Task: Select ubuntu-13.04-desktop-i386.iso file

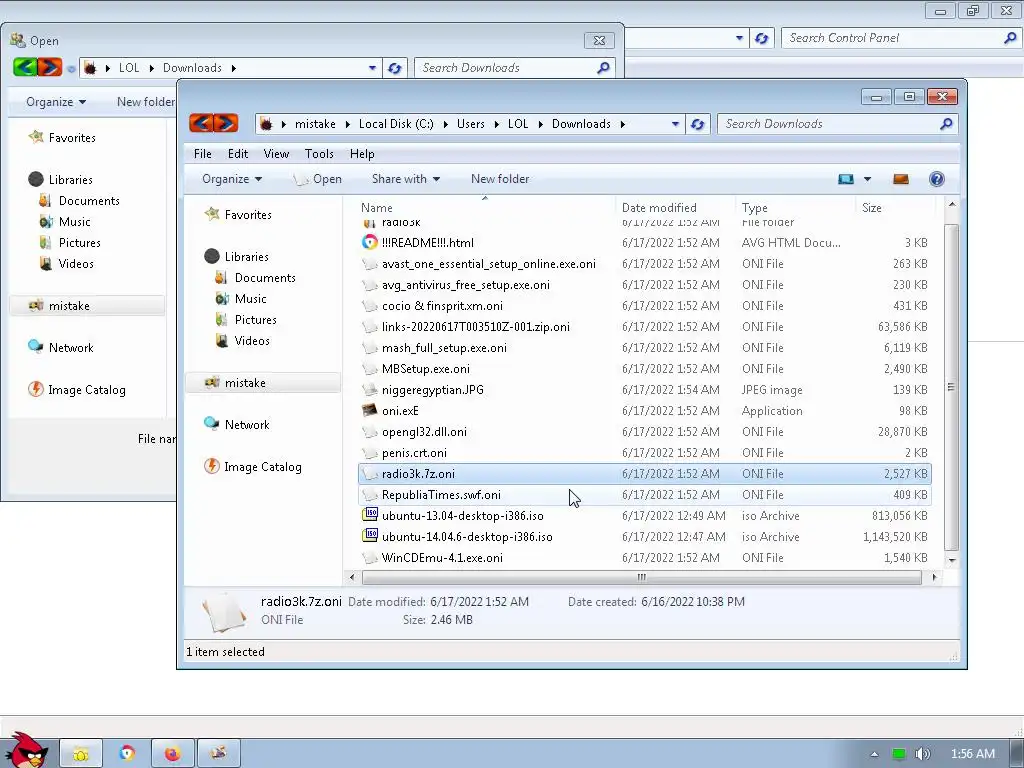Action: pos(645,516)
